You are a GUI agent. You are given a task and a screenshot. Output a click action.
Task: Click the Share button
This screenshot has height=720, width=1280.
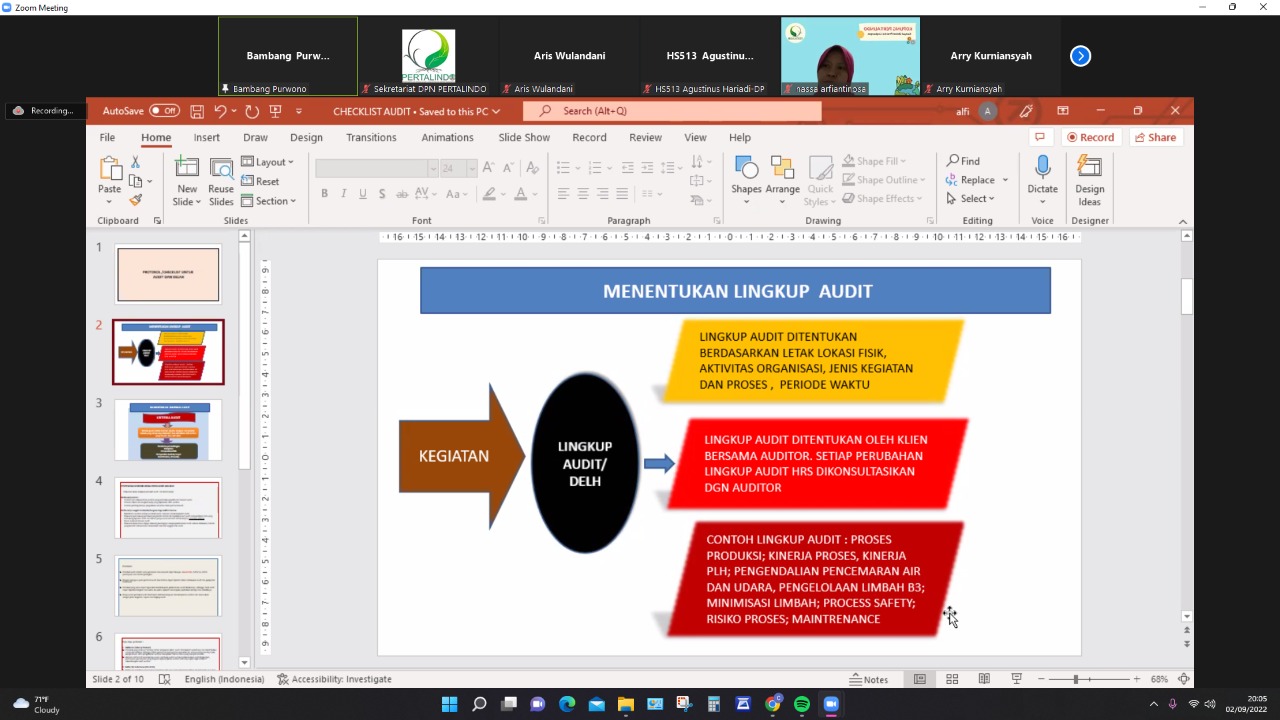tap(1156, 137)
